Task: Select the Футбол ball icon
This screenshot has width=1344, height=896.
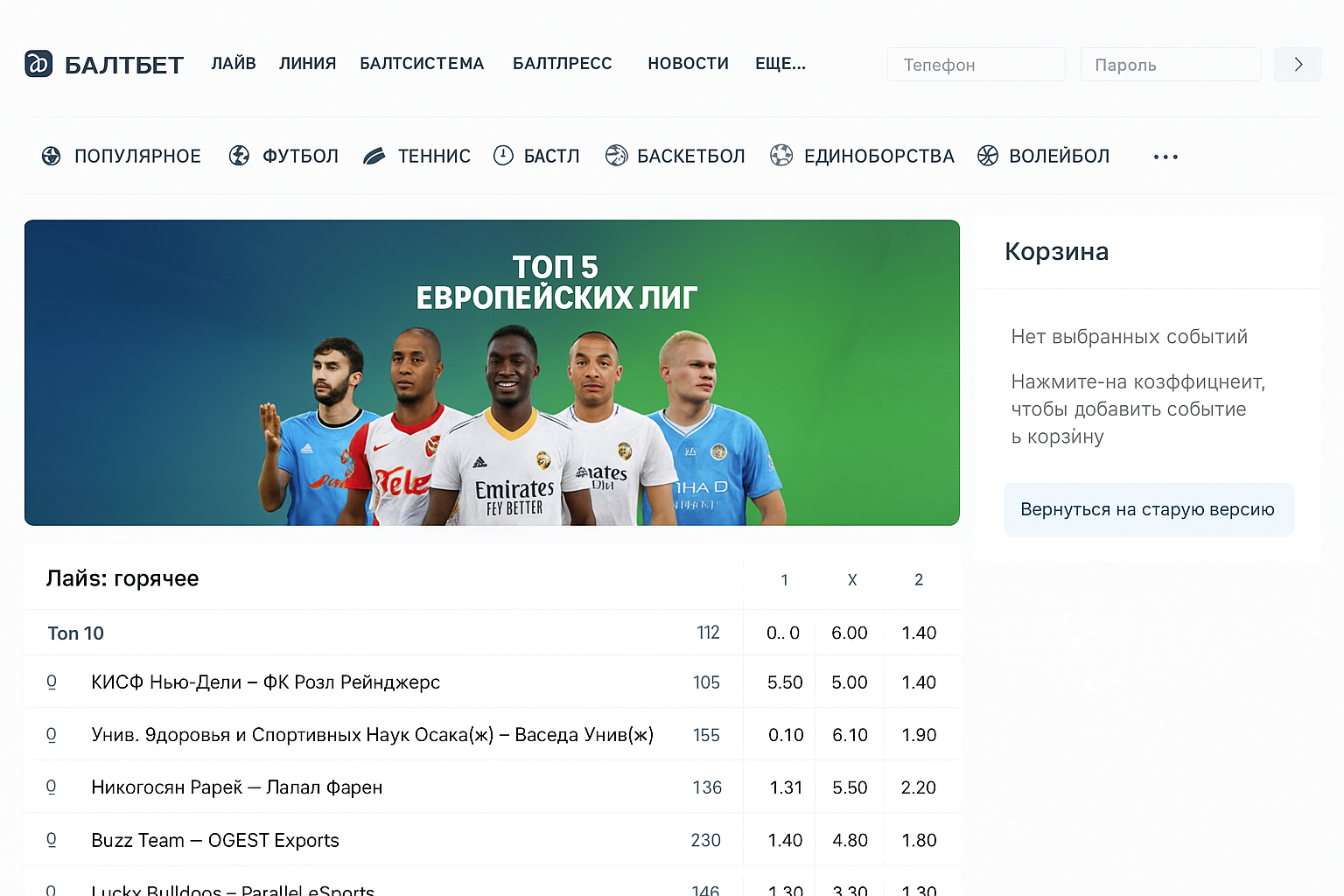Action: (x=239, y=156)
